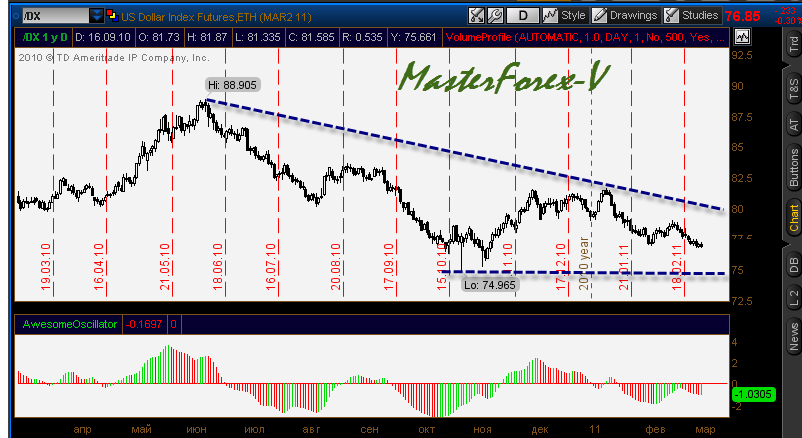Click the small blue circle before /DX

17,16
